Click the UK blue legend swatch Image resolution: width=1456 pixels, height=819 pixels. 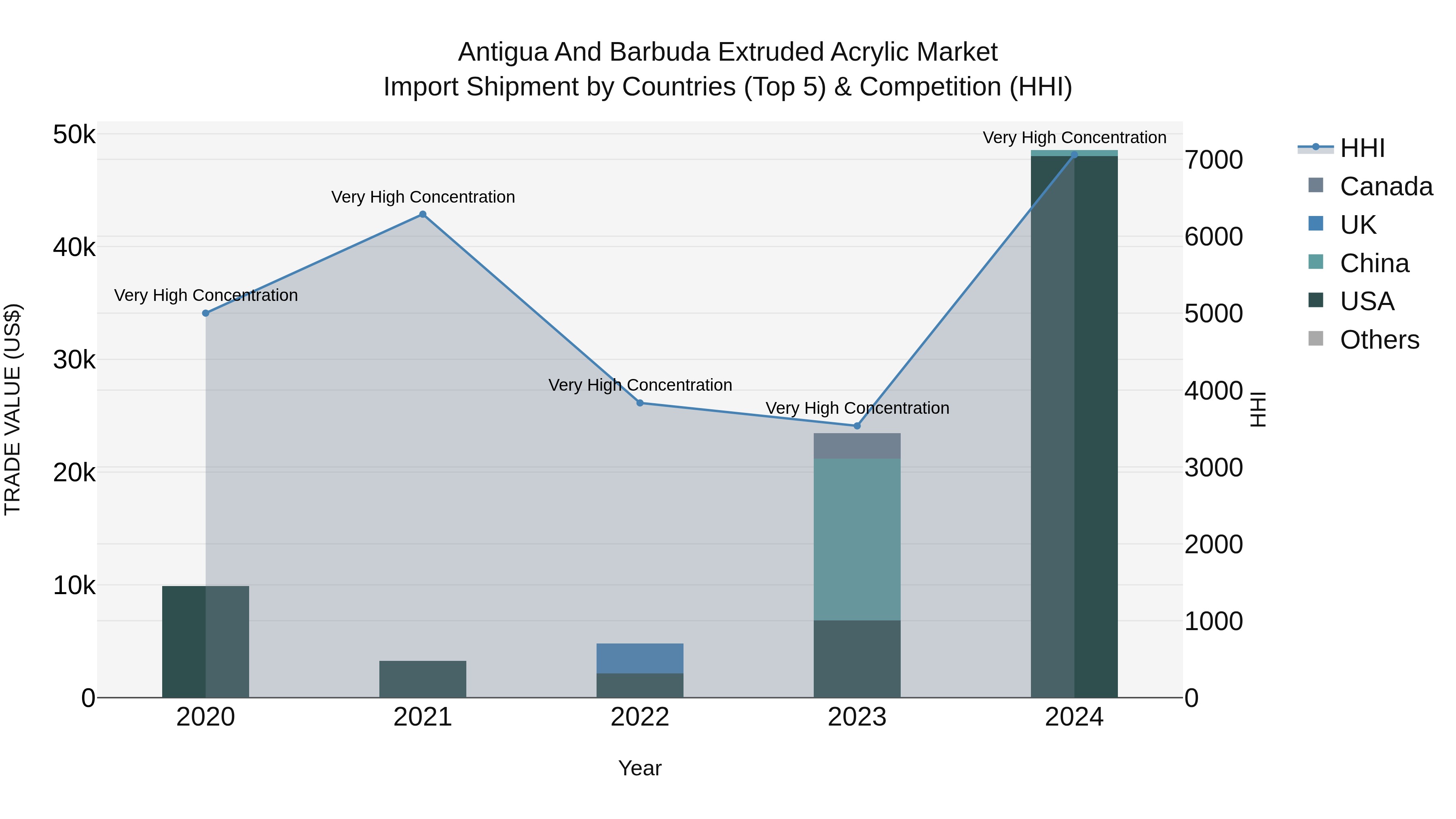(x=1316, y=223)
